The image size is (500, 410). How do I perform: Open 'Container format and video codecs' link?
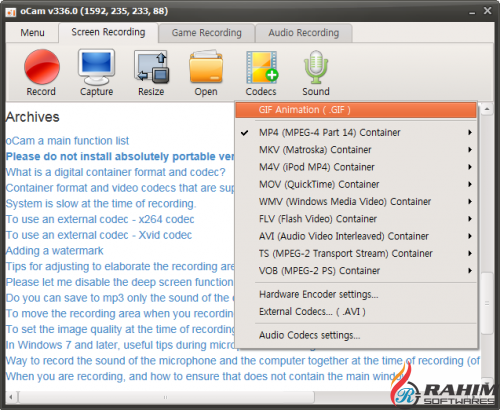[120, 188]
